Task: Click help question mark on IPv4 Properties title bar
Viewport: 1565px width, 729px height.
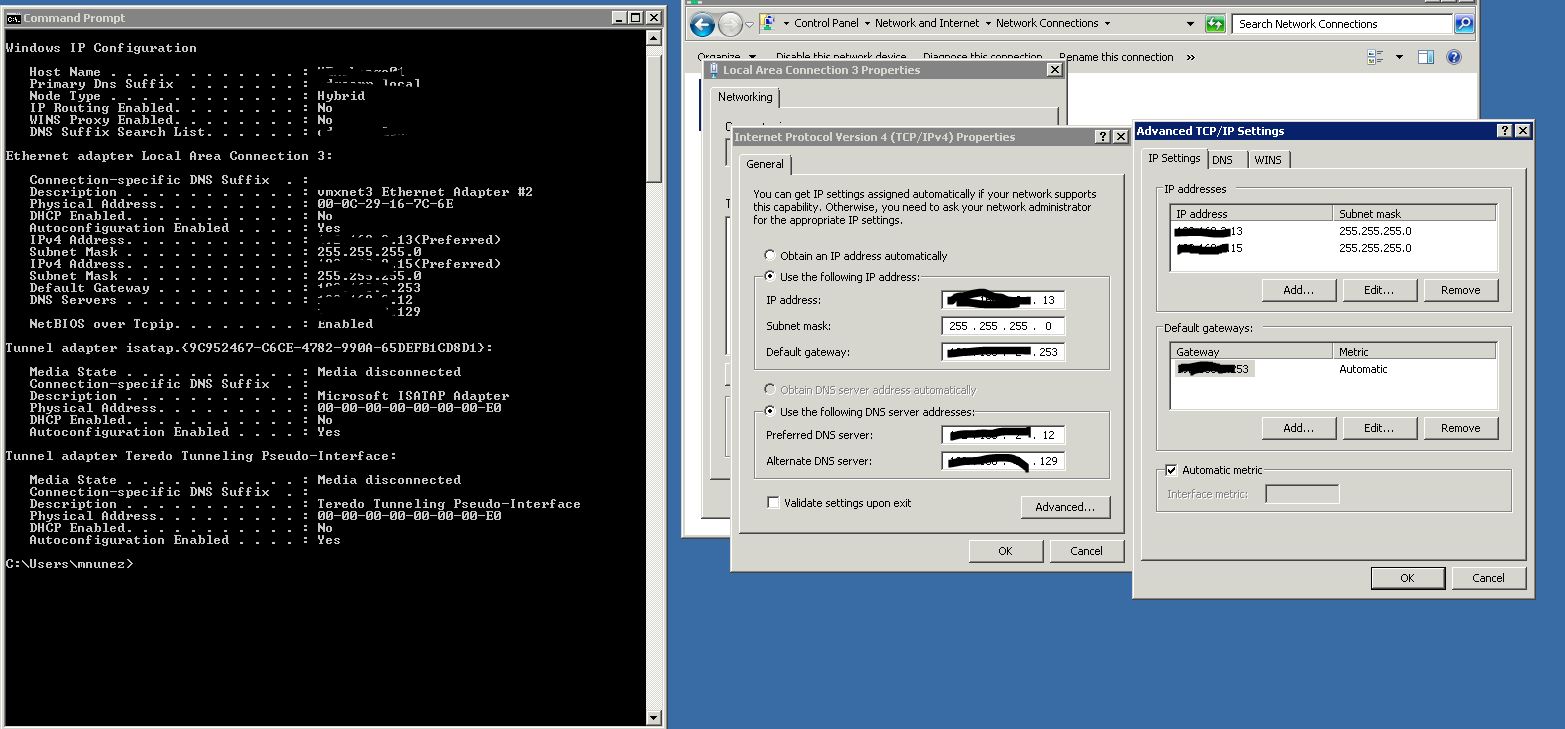Action: pyautogui.click(x=1103, y=137)
